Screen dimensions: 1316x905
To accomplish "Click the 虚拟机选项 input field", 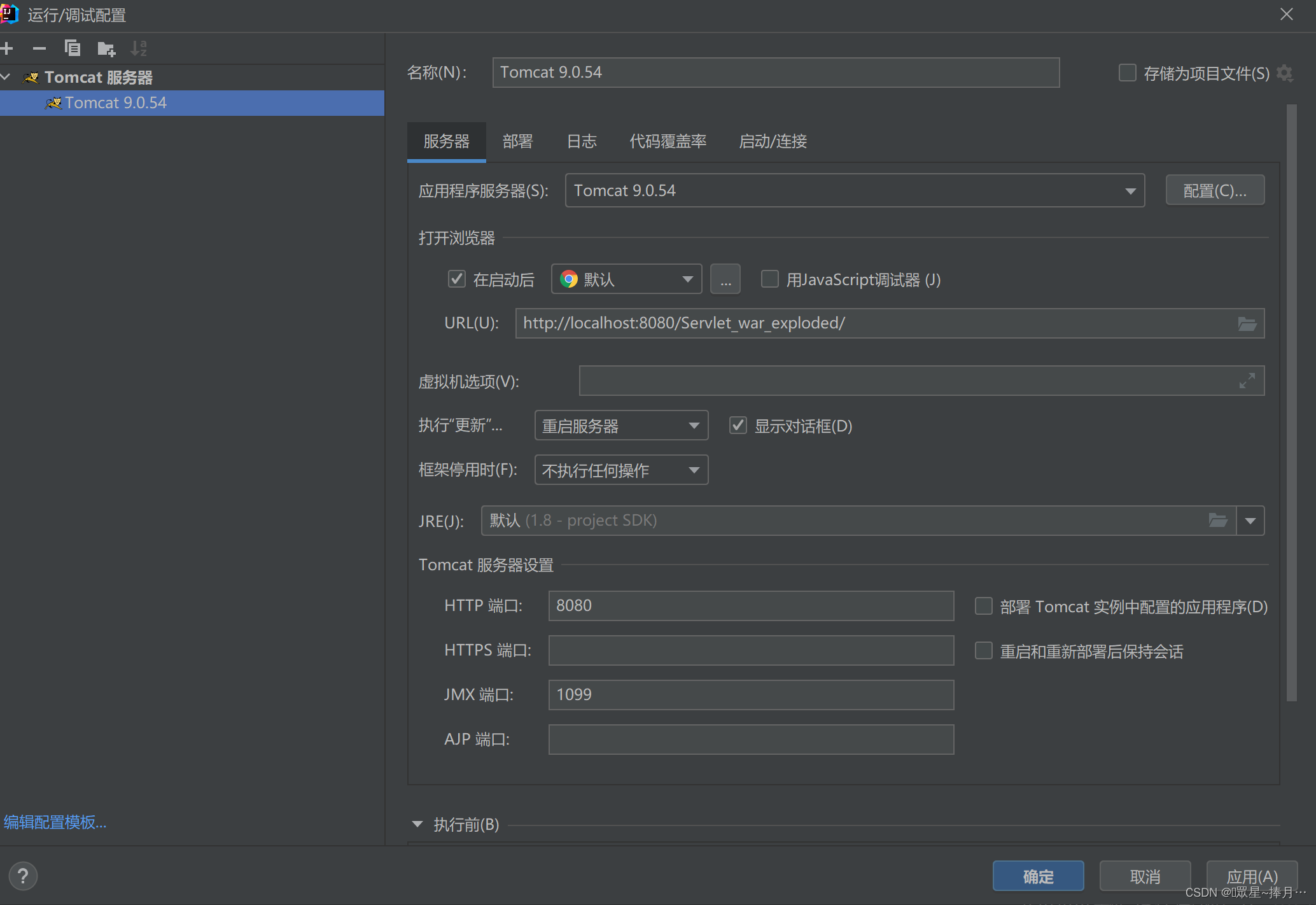I will pyautogui.click(x=921, y=381).
